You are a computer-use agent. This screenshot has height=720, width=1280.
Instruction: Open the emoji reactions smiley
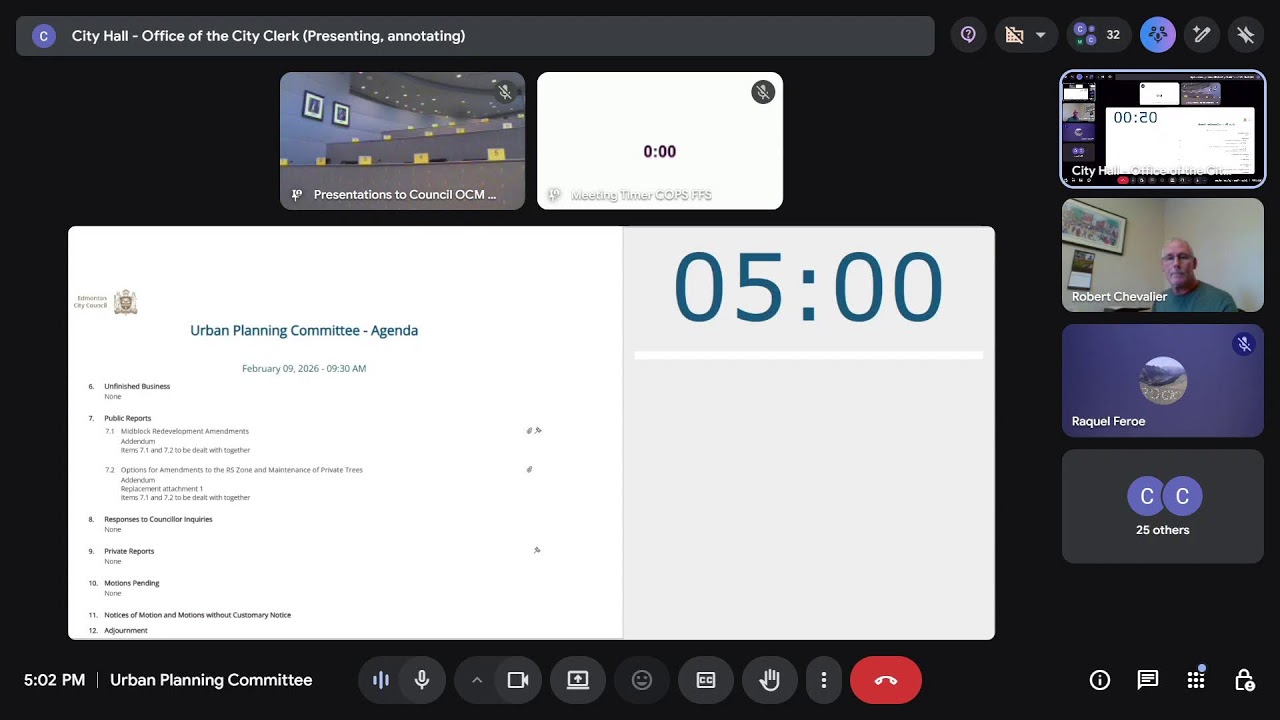(x=642, y=680)
